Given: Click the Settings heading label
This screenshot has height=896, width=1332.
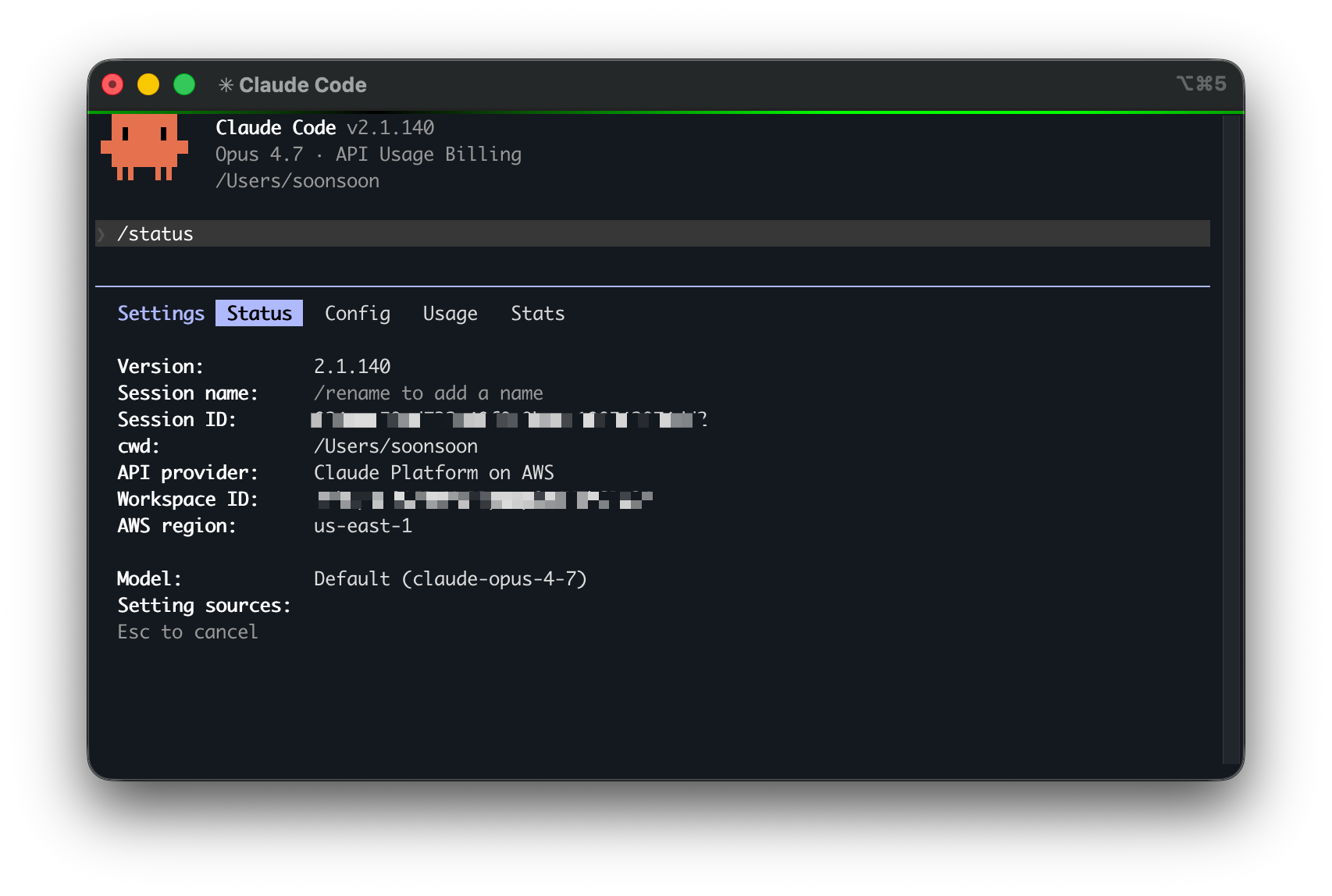Looking at the screenshot, I should [x=161, y=313].
